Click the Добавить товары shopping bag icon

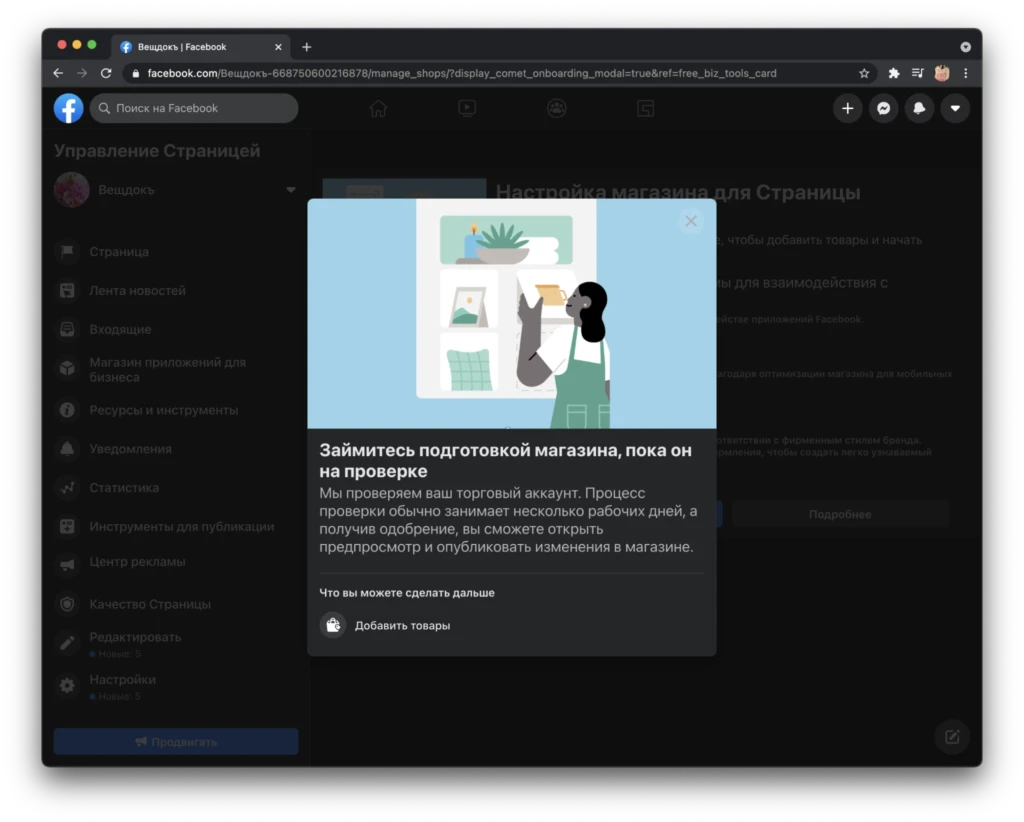pos(333,625)
